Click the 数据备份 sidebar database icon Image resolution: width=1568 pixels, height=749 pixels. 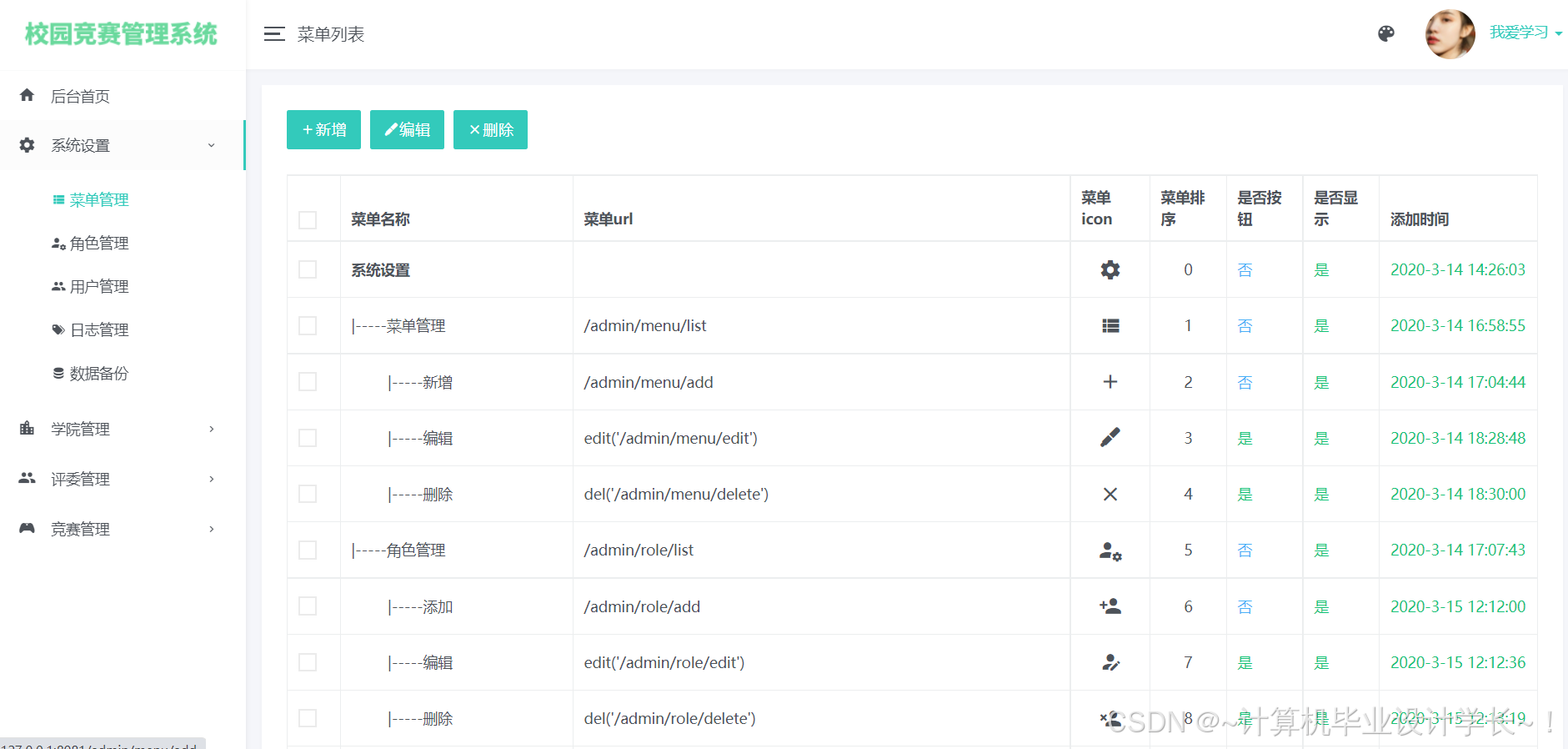58,373
